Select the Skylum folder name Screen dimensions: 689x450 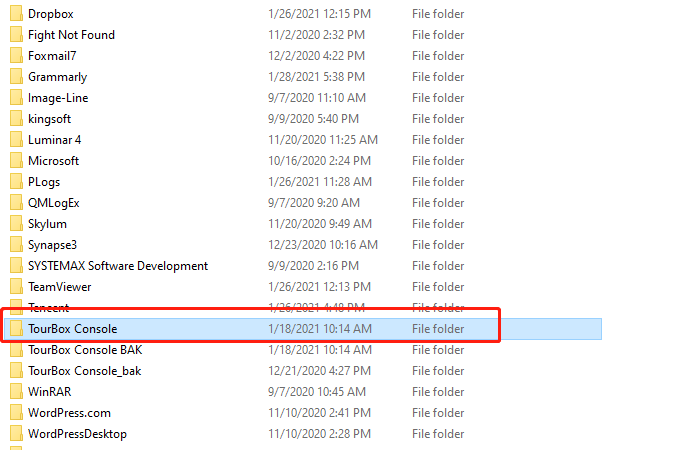click(47, 224)
